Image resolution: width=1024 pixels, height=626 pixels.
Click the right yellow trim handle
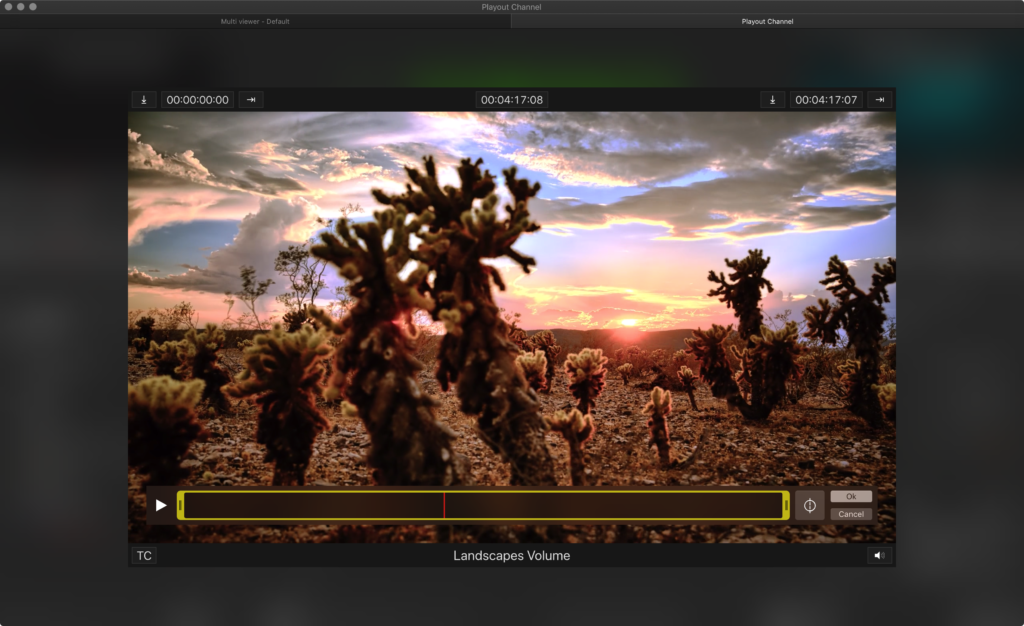[x=786, y=505]
